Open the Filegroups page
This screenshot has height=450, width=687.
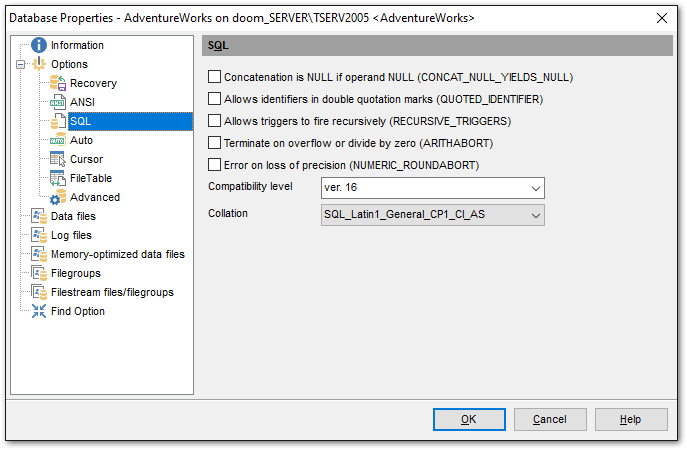(76, 273)
